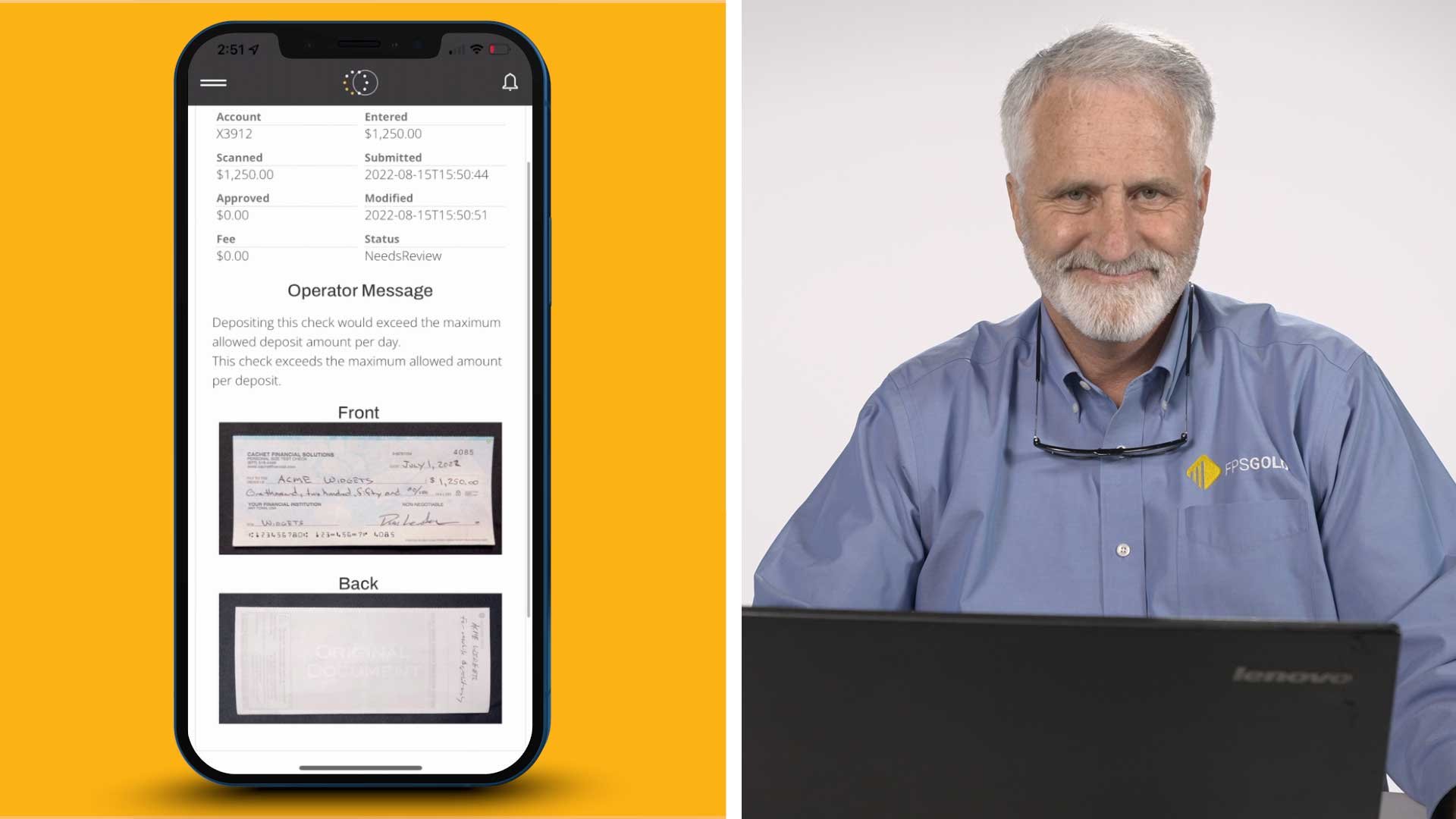
Task: Toggle the NeedsReview status indicator
Action: click(x=403, y=255)
